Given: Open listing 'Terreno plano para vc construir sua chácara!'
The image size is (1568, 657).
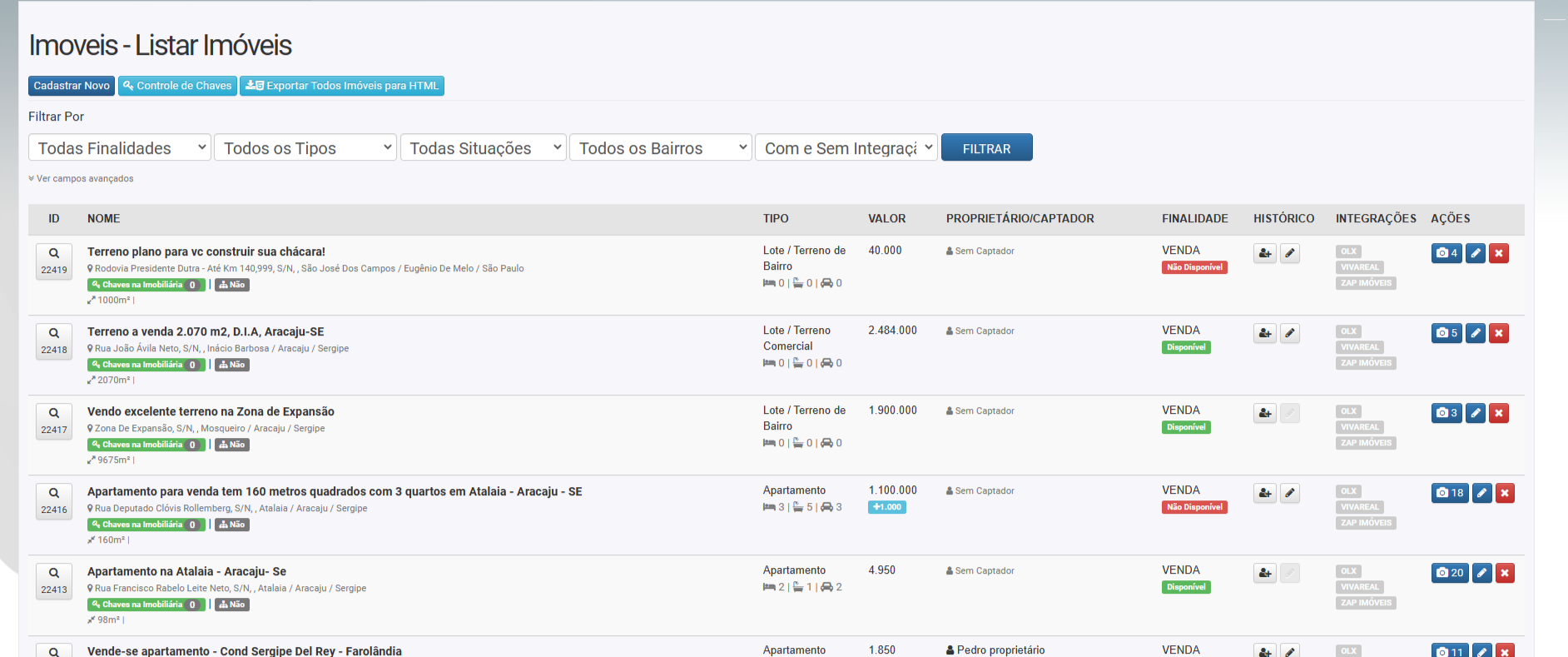Looking at the screenshot, I should pos(206,251).
